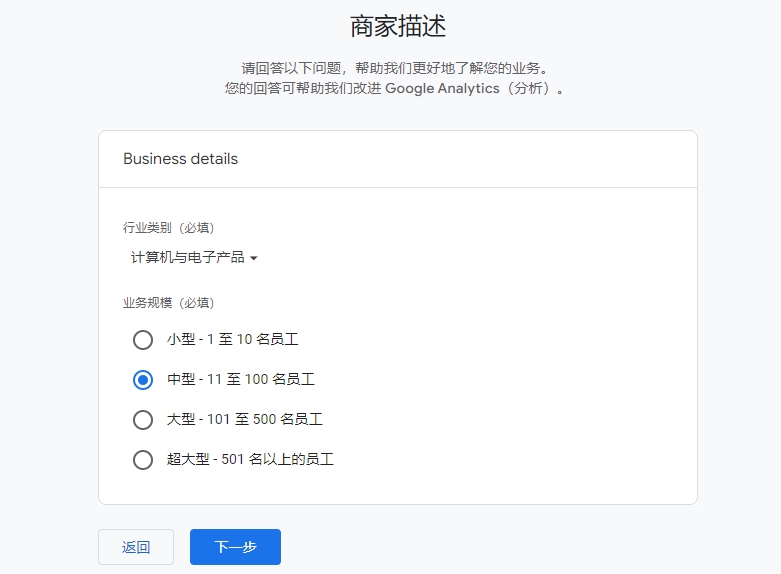Click the 业务规模（必填） label

tap(168, 303)
